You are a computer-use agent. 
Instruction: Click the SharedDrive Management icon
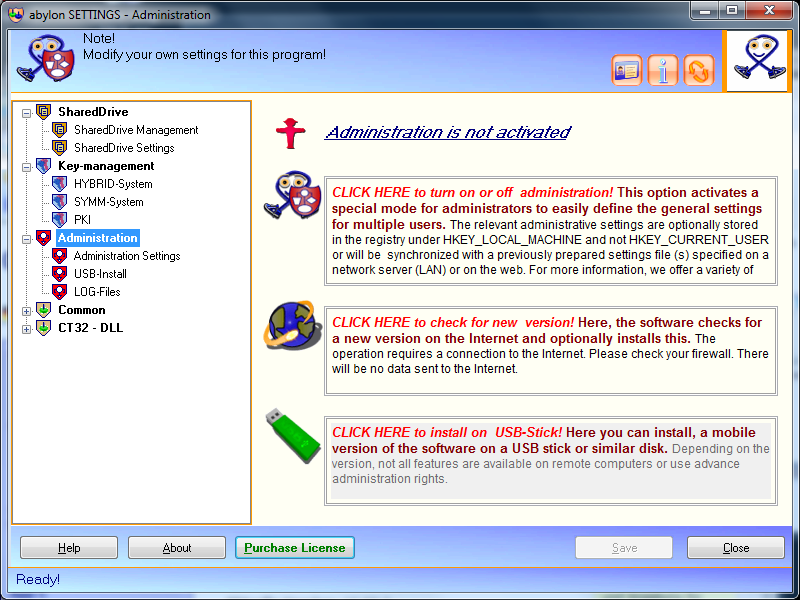click(x=60, y=130)
